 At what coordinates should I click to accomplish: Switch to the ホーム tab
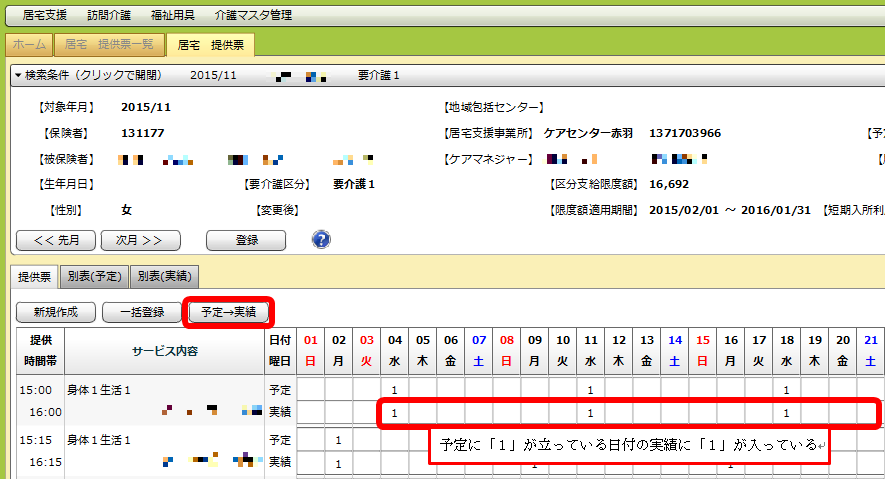pyautogui.click(x=29, y=45)
